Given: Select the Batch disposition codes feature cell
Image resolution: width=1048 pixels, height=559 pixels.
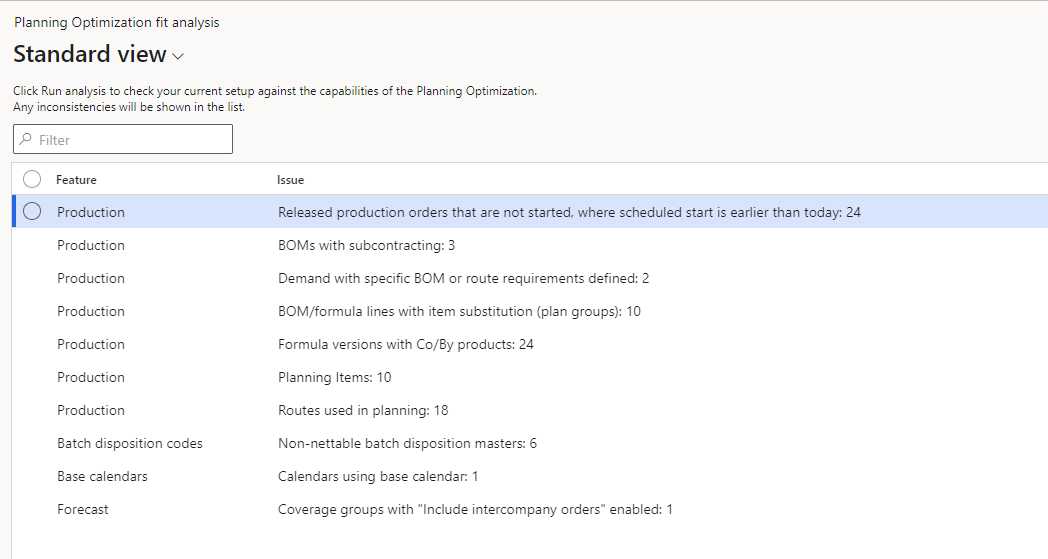Looking at the screenshot, I should [130, 443].
